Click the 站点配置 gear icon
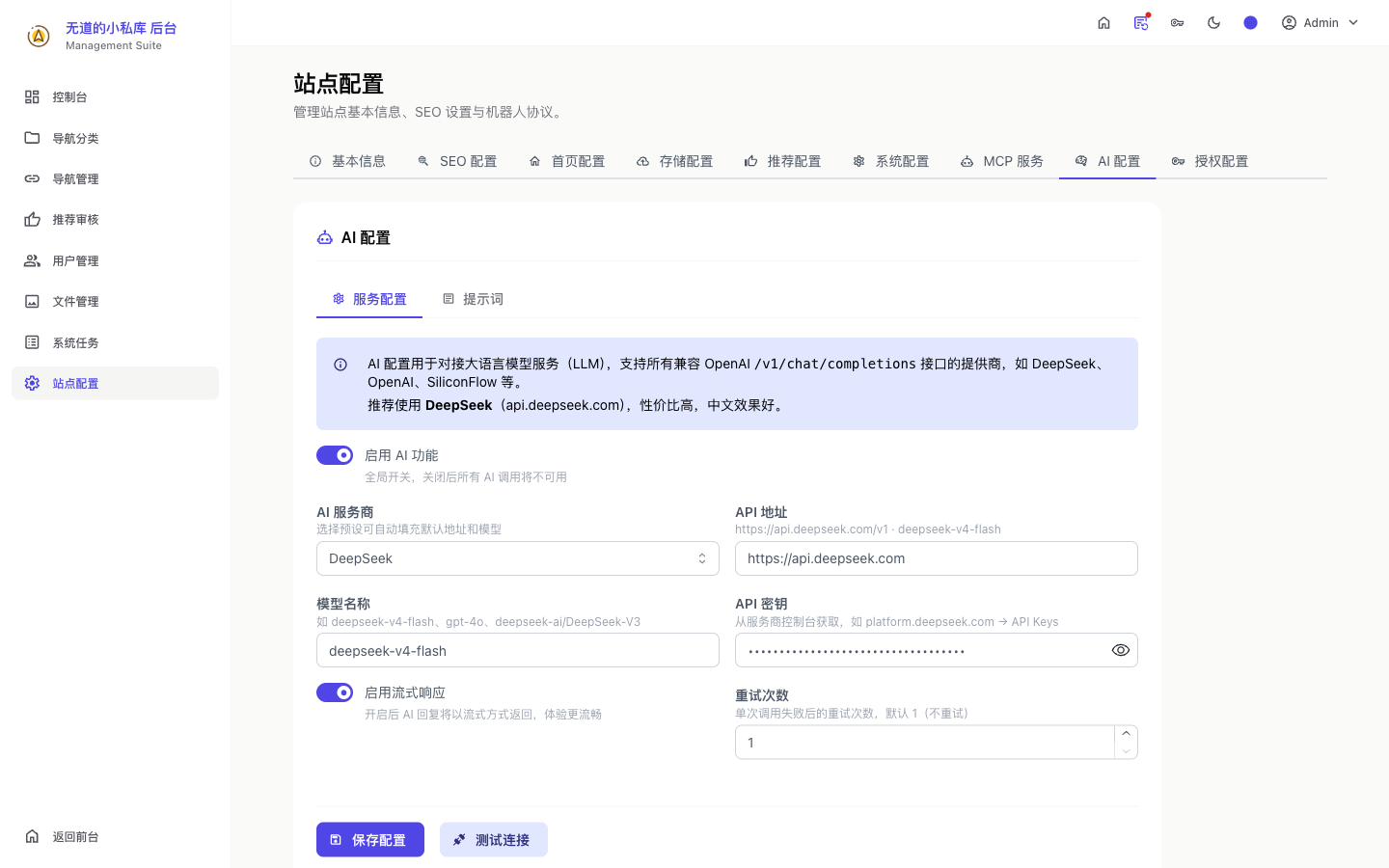Image resolution: width=1389 pixels, height=868 pixels. (32, 383)
